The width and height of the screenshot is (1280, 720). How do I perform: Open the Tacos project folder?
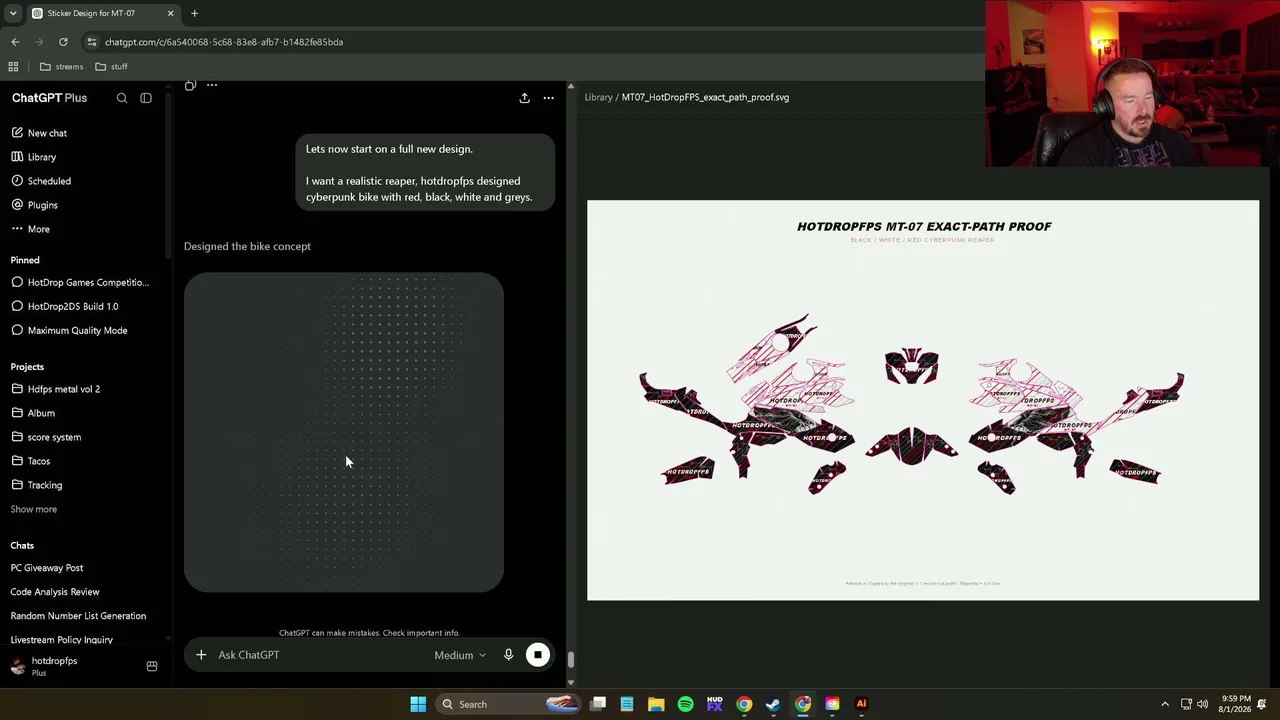click(31, 461)
